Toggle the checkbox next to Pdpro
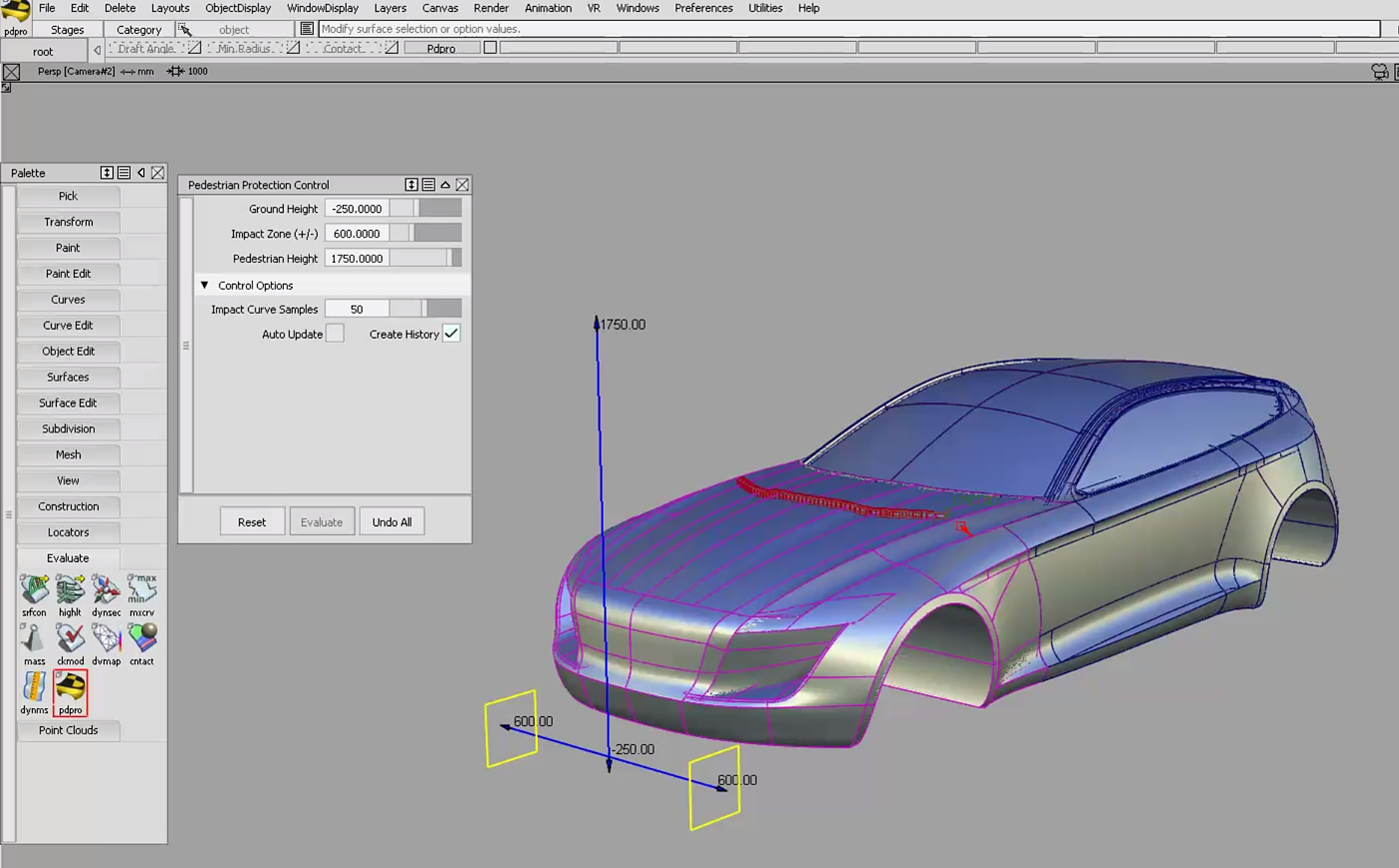 pos(490,48)
